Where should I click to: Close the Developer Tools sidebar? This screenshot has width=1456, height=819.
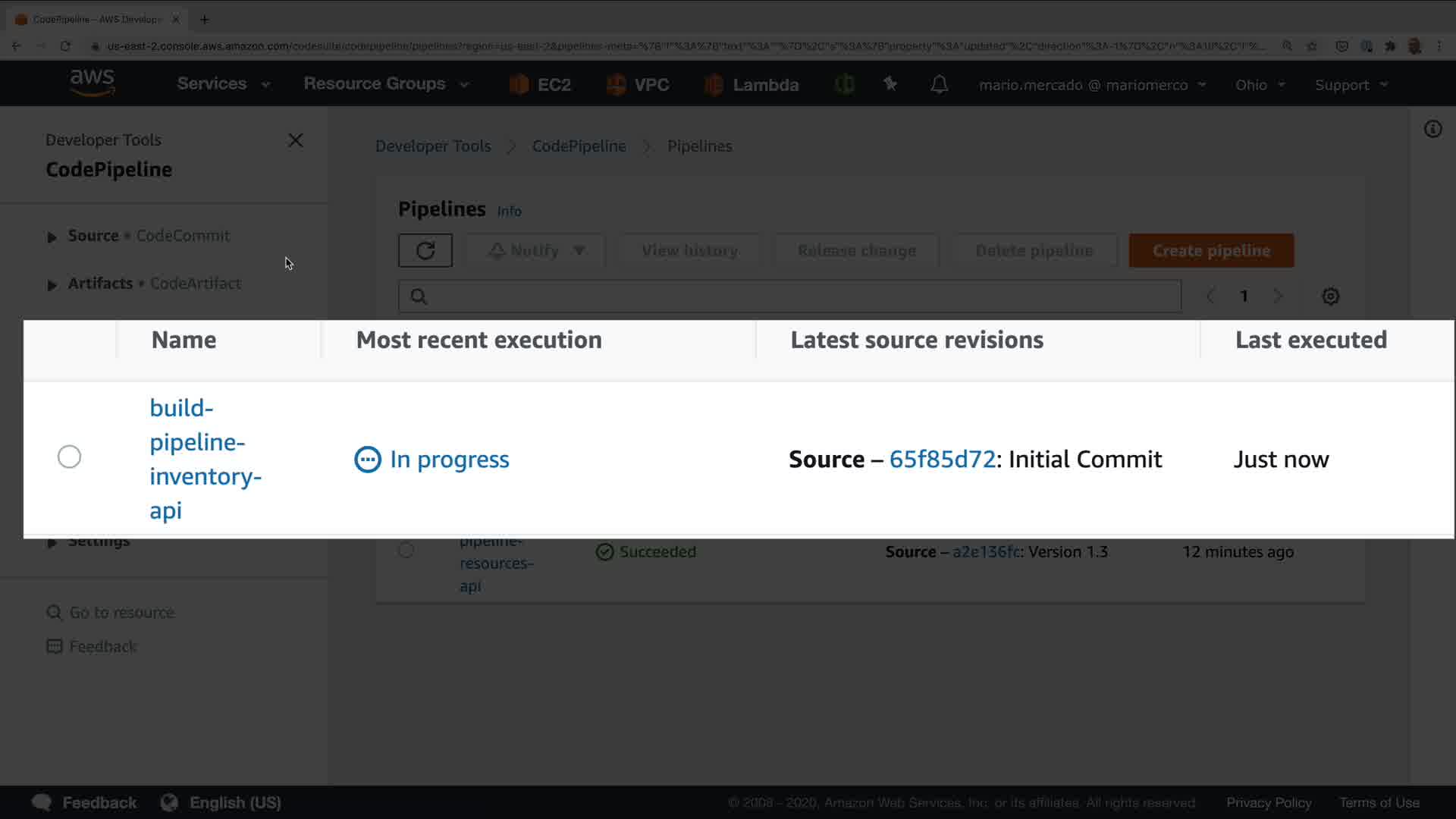tap(296, 140)
